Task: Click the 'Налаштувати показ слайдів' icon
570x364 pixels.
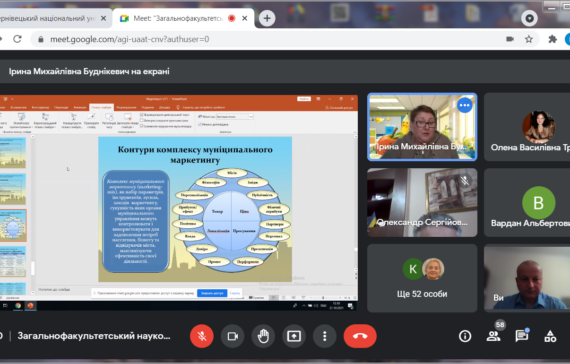Action: pyautogui.click(x=73, y=121)
